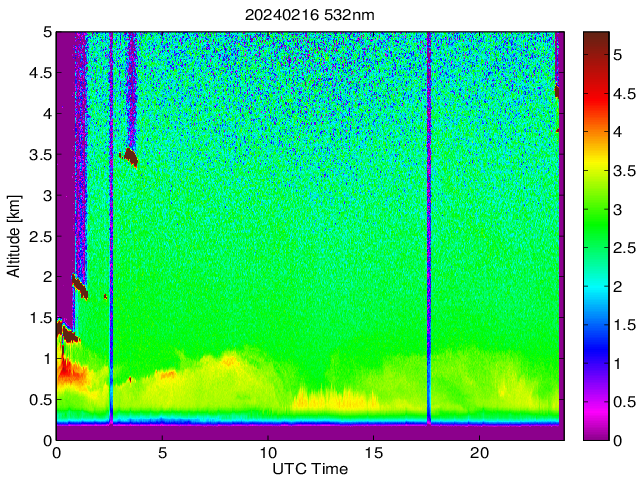
Task: Click the colorbar tick label '0.5'
Action: [x=625, y=402]
